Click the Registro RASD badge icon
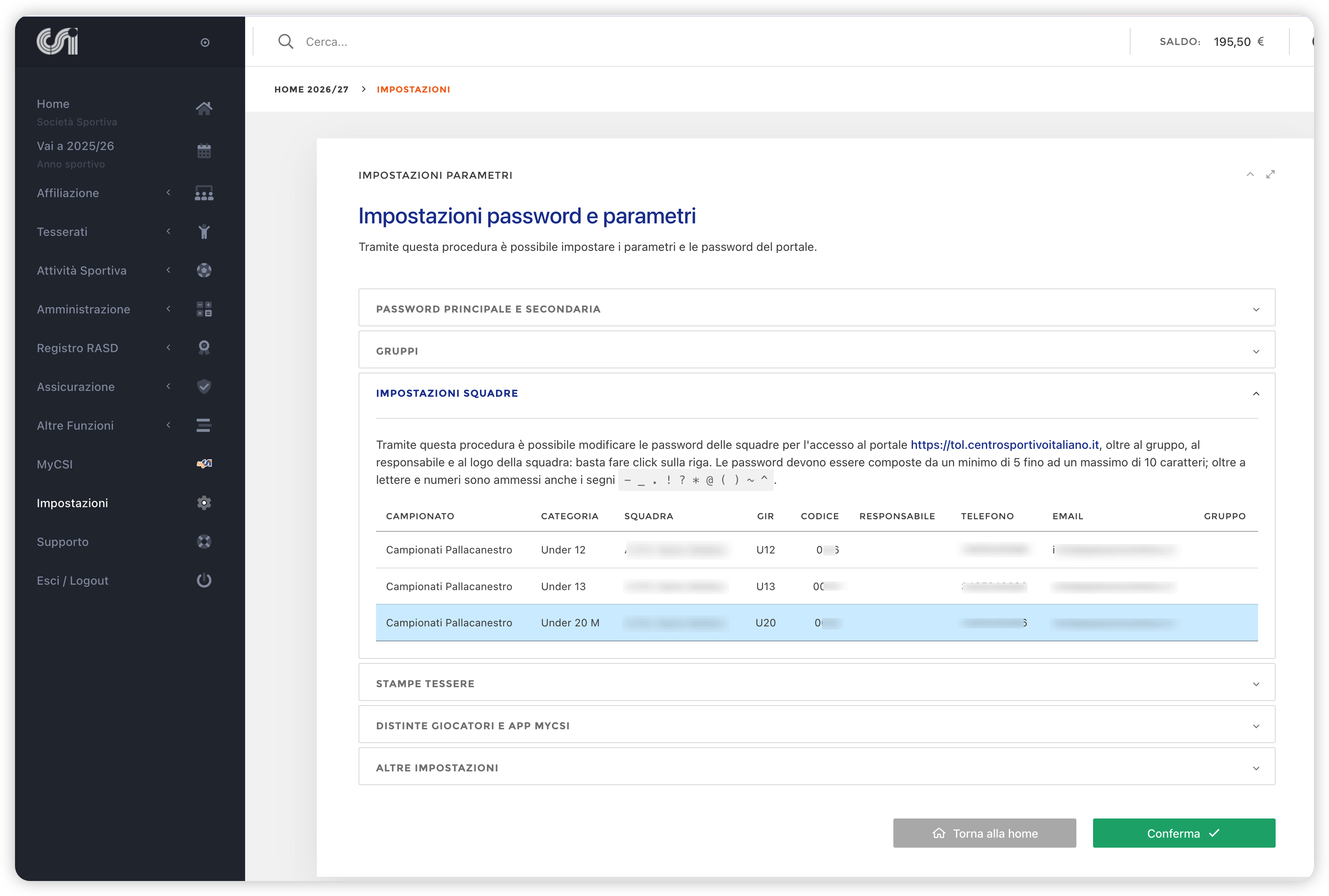1329x896 pixels. (204, 348)
